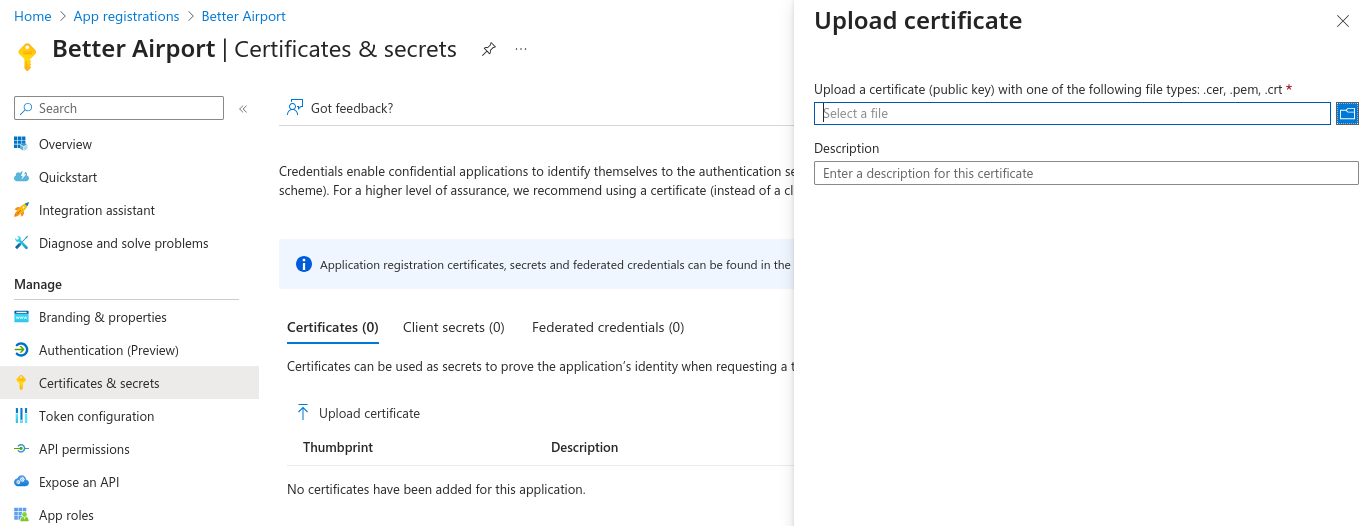Viewport: 1368px width, 526px height.
Task: Click the App roles icon
Action: coord(21,515)
